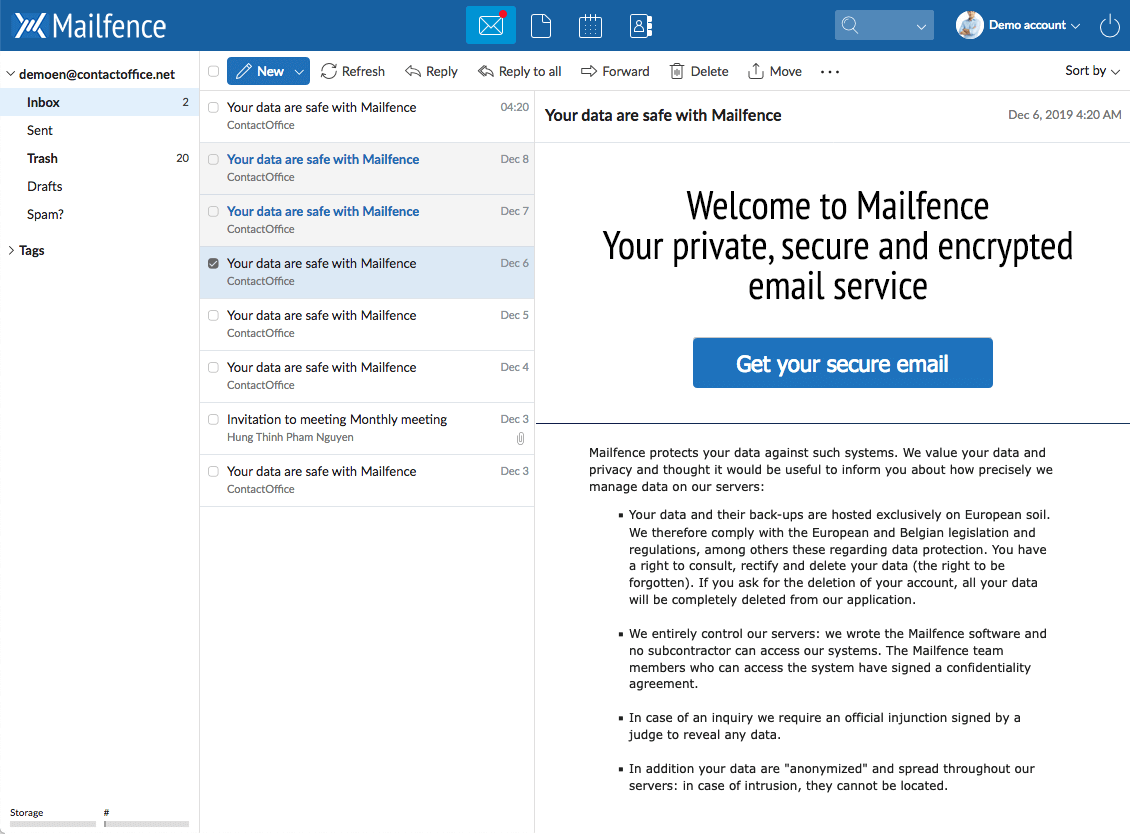Open the Contacts section
The width and height of the screenshot is (1130, 834).
coord(640,25)
